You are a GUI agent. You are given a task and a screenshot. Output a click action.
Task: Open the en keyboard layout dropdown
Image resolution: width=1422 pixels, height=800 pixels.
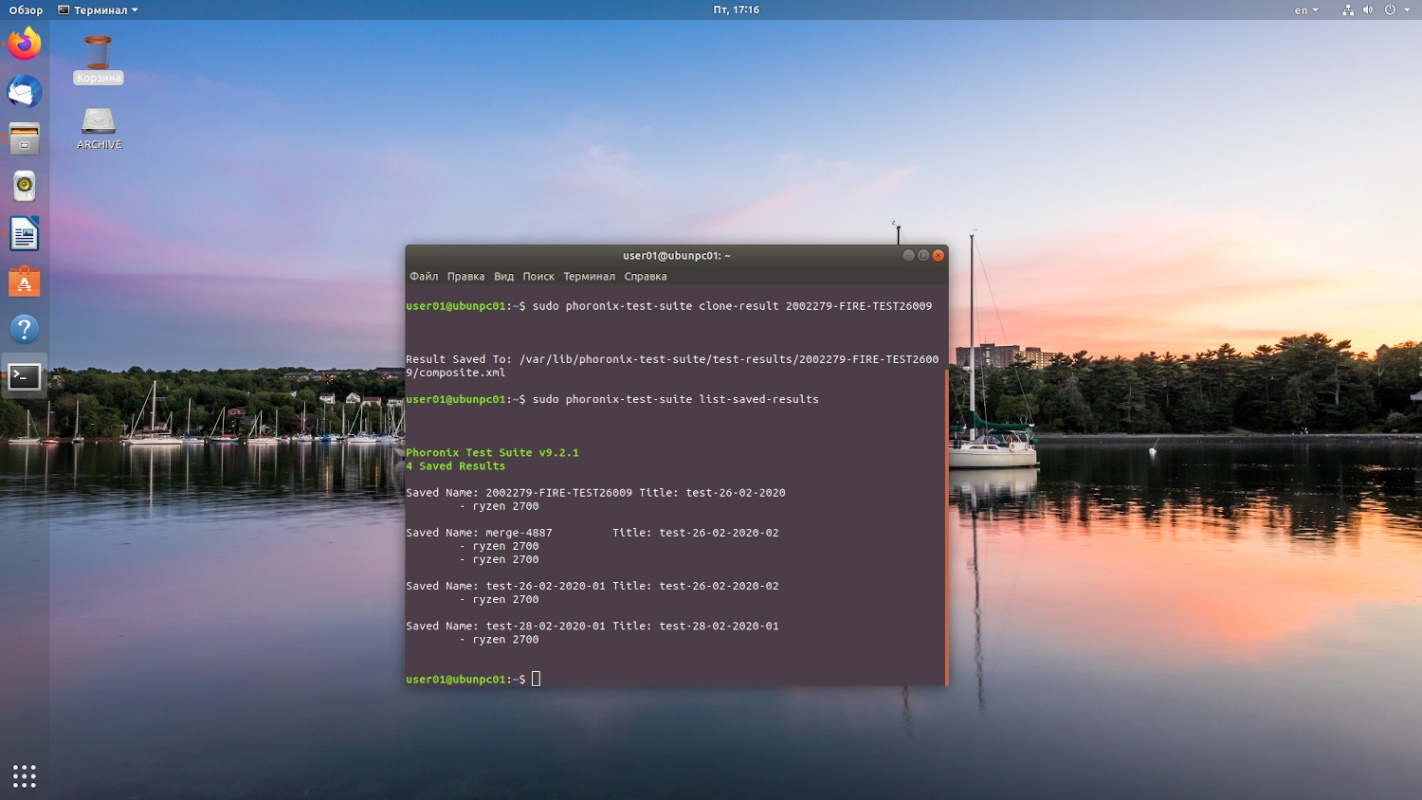(x=1306, y=10)
